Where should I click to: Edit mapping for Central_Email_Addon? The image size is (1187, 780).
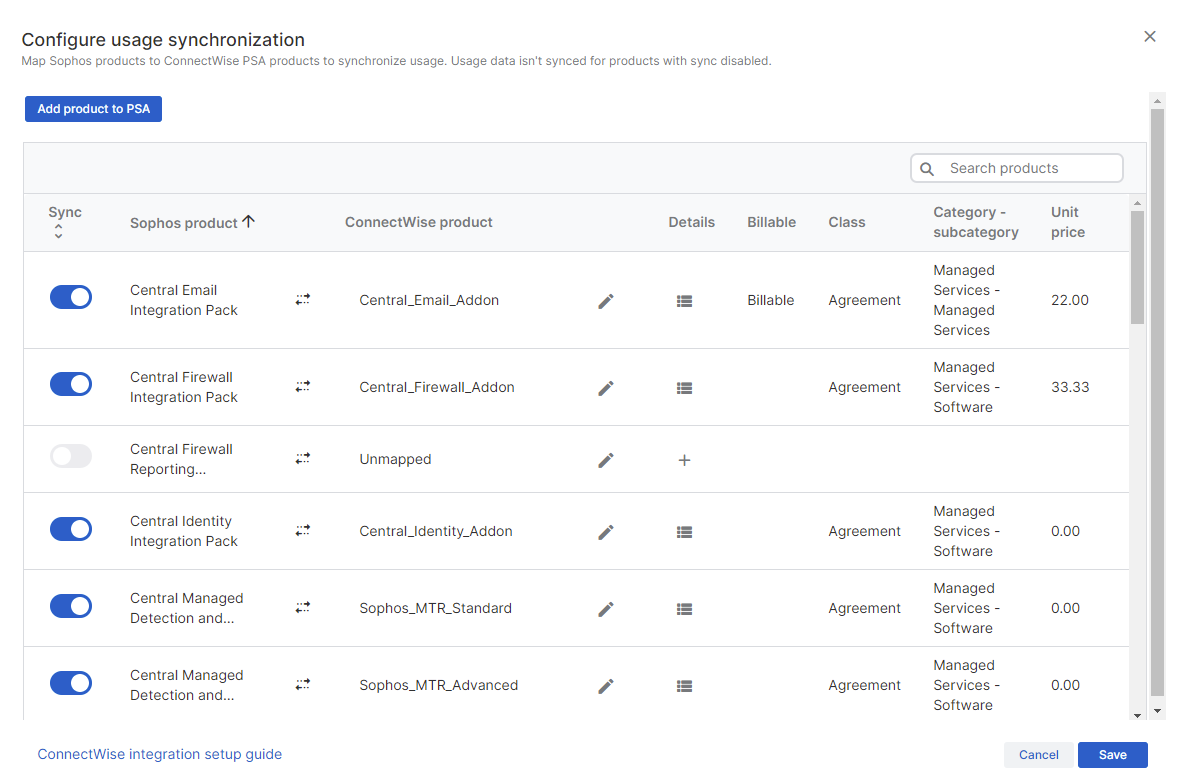click(x=606, y=301)
